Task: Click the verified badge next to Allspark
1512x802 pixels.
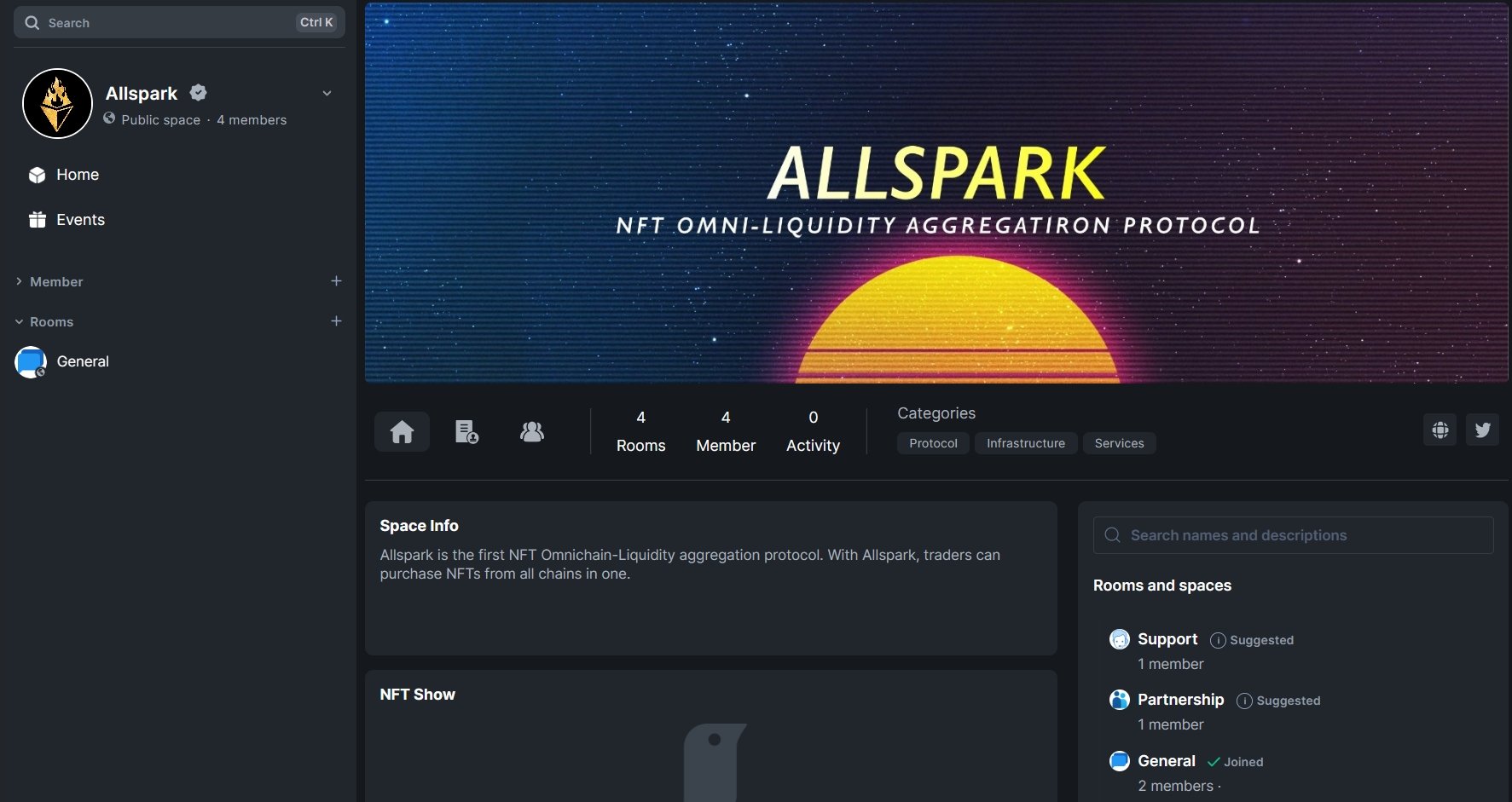Action: [199, 92]
